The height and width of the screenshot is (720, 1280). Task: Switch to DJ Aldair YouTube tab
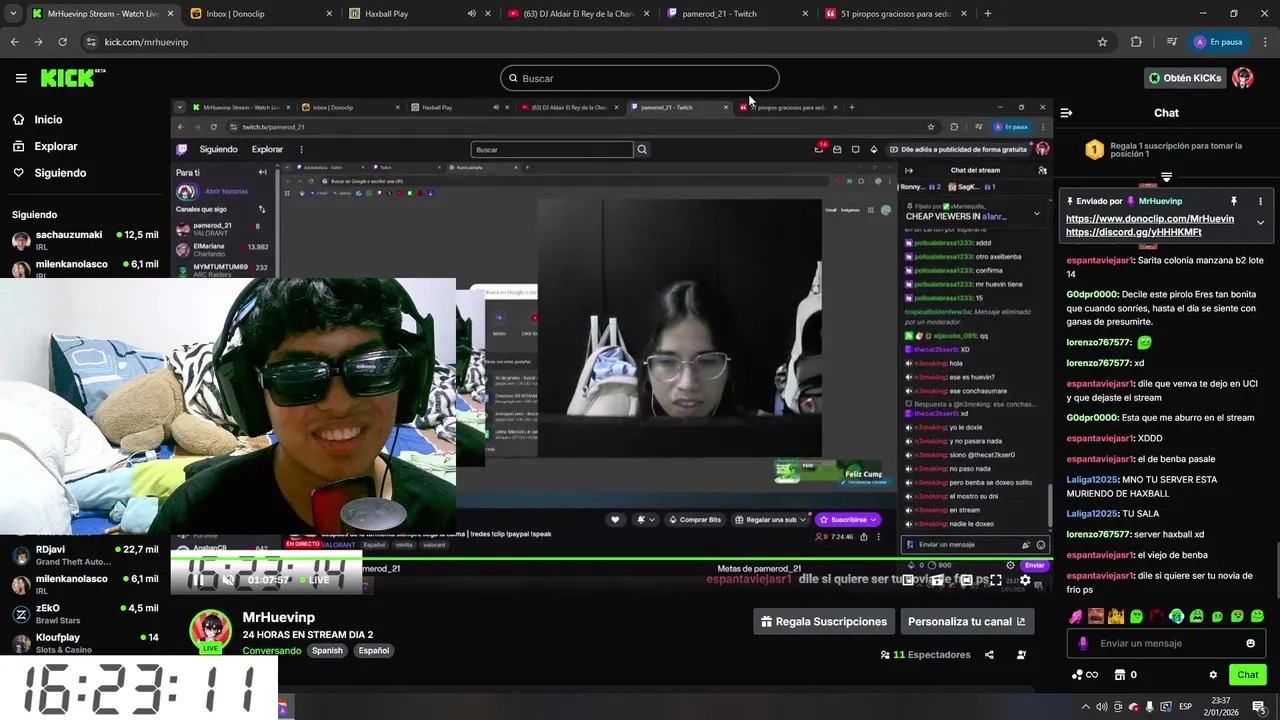[x=578, y=14]
